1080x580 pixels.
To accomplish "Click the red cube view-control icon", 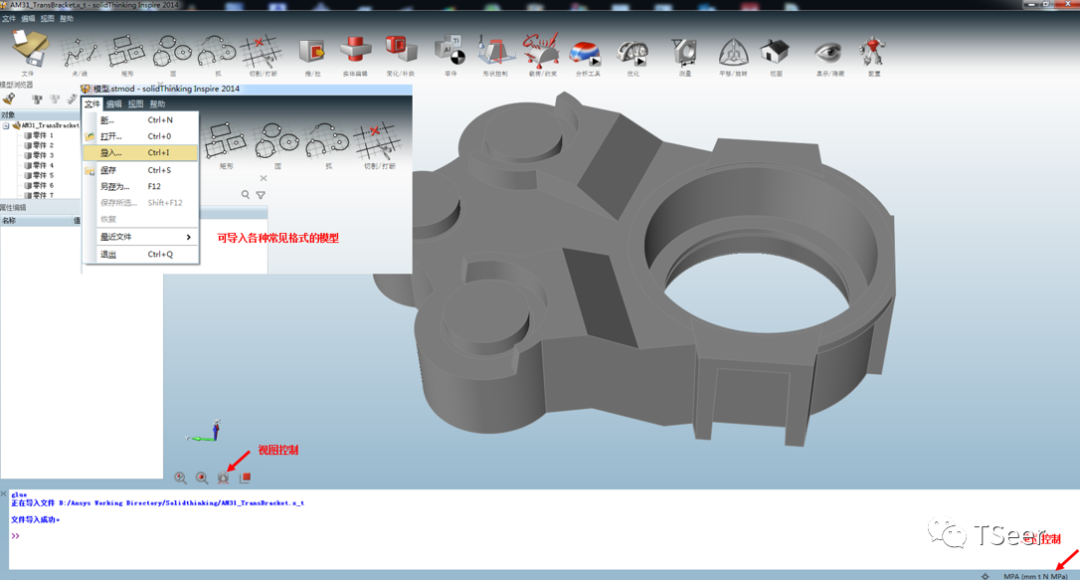I will click(245, 477).
